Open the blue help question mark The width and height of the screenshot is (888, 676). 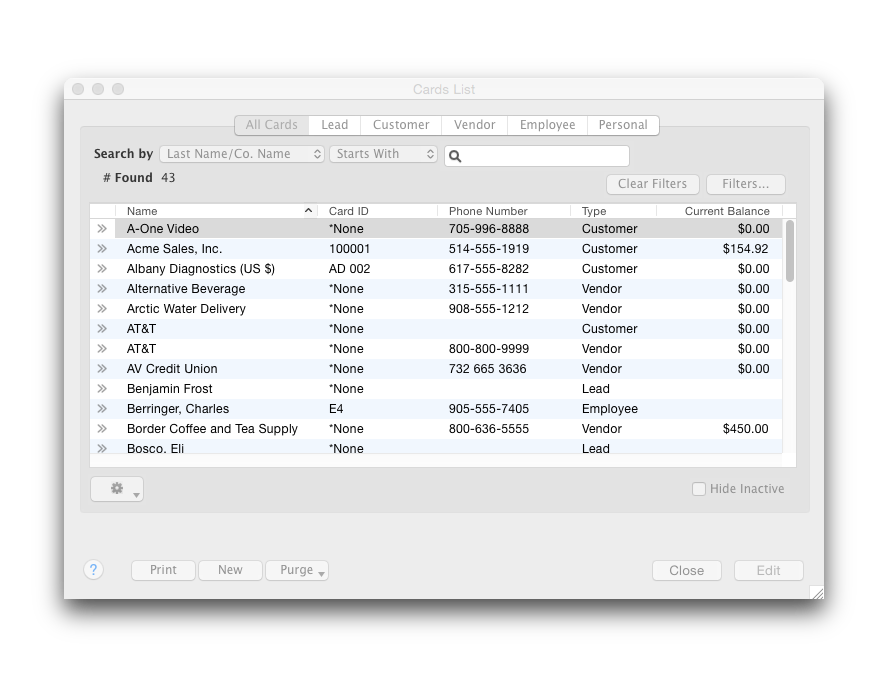[x=93, y=570]
